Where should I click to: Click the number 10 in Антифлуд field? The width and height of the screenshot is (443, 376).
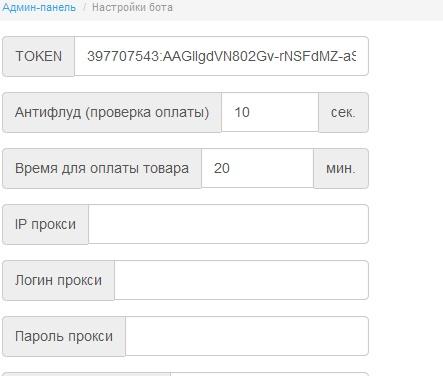pos(242,112)
